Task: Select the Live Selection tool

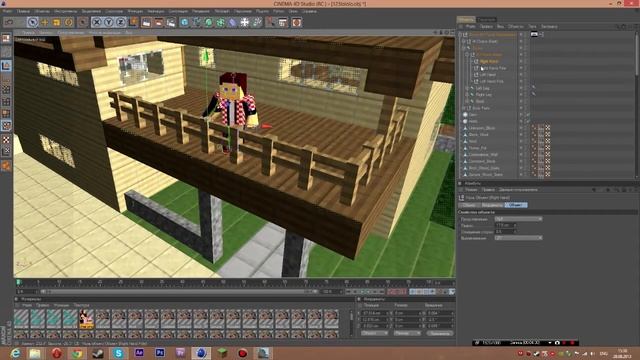Action: point(33,22)
